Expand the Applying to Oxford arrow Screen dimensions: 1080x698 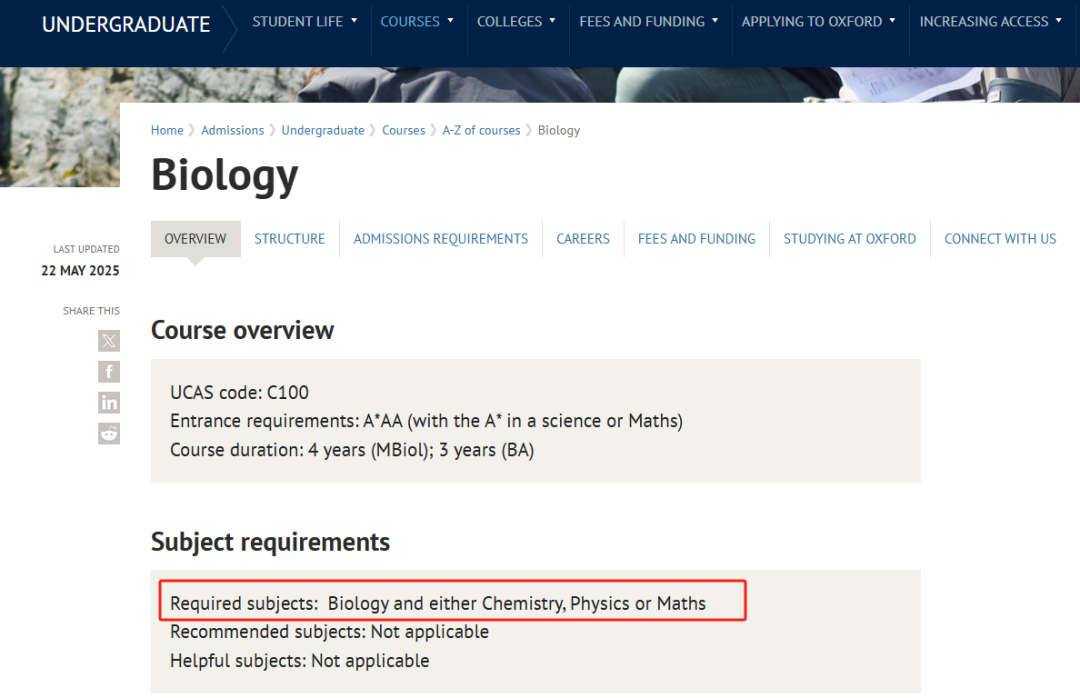pos(893,21)
